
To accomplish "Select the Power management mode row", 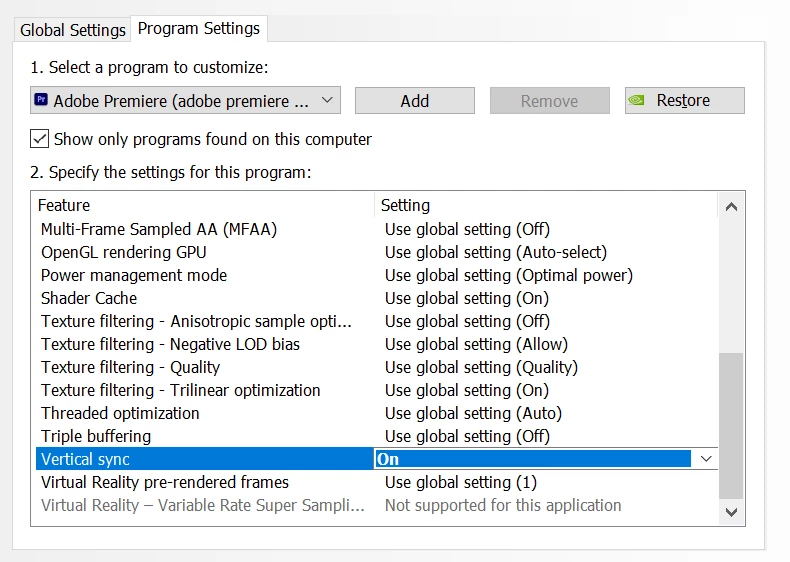I will tap(376, 275).
